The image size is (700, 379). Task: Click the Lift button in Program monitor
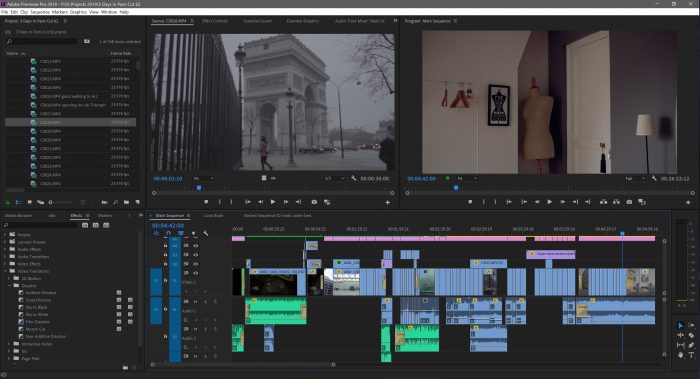coord(603,202)
